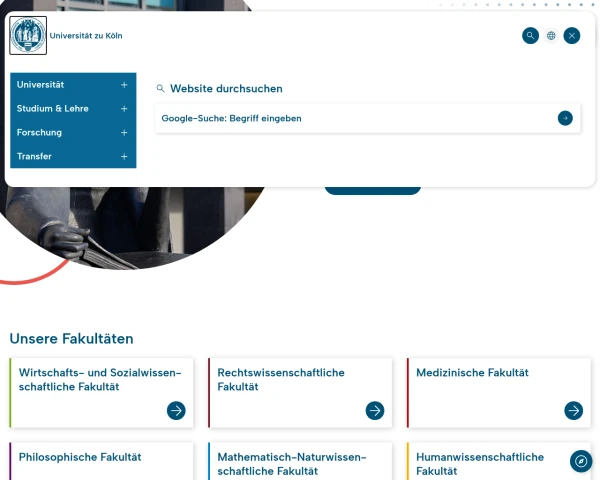Click the compass quick-navigation floating icon
The height and width of the screenshot is (480, 600).
(581, 461)
